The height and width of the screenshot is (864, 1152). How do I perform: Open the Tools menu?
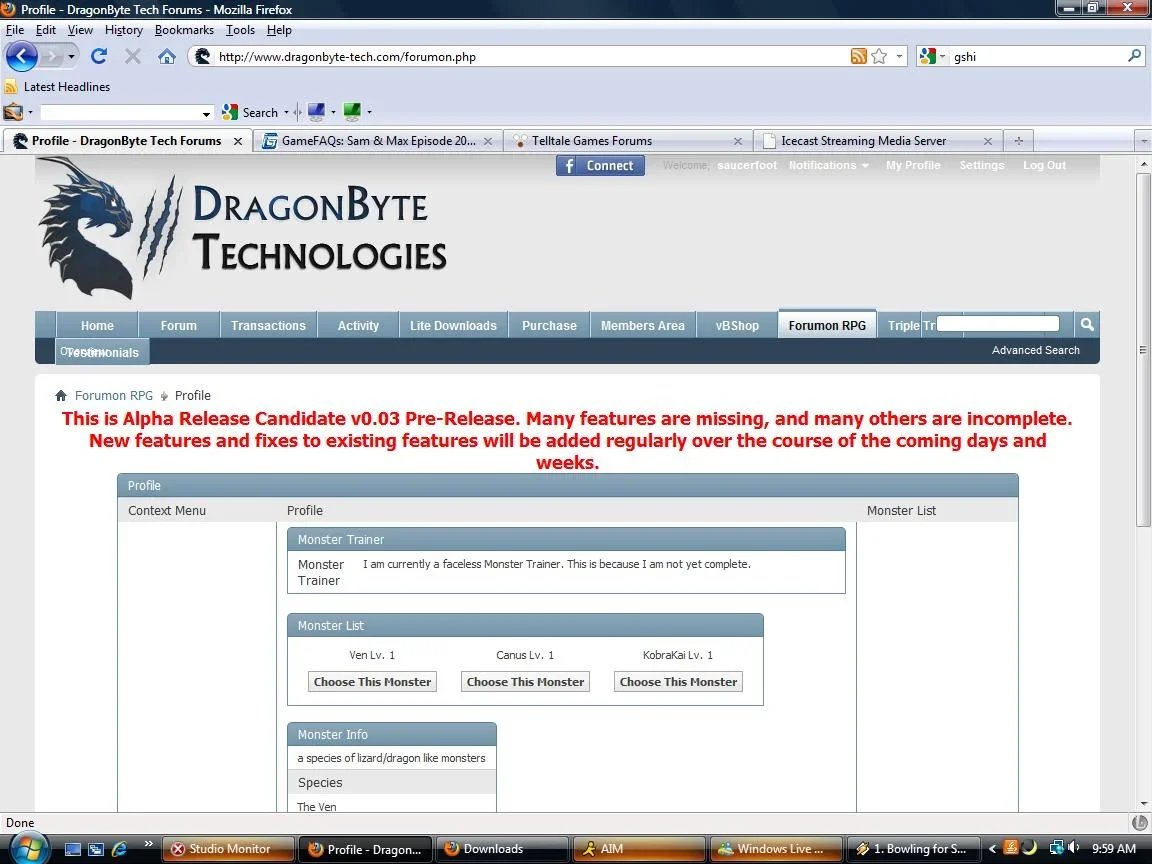[x=240, y=30]
